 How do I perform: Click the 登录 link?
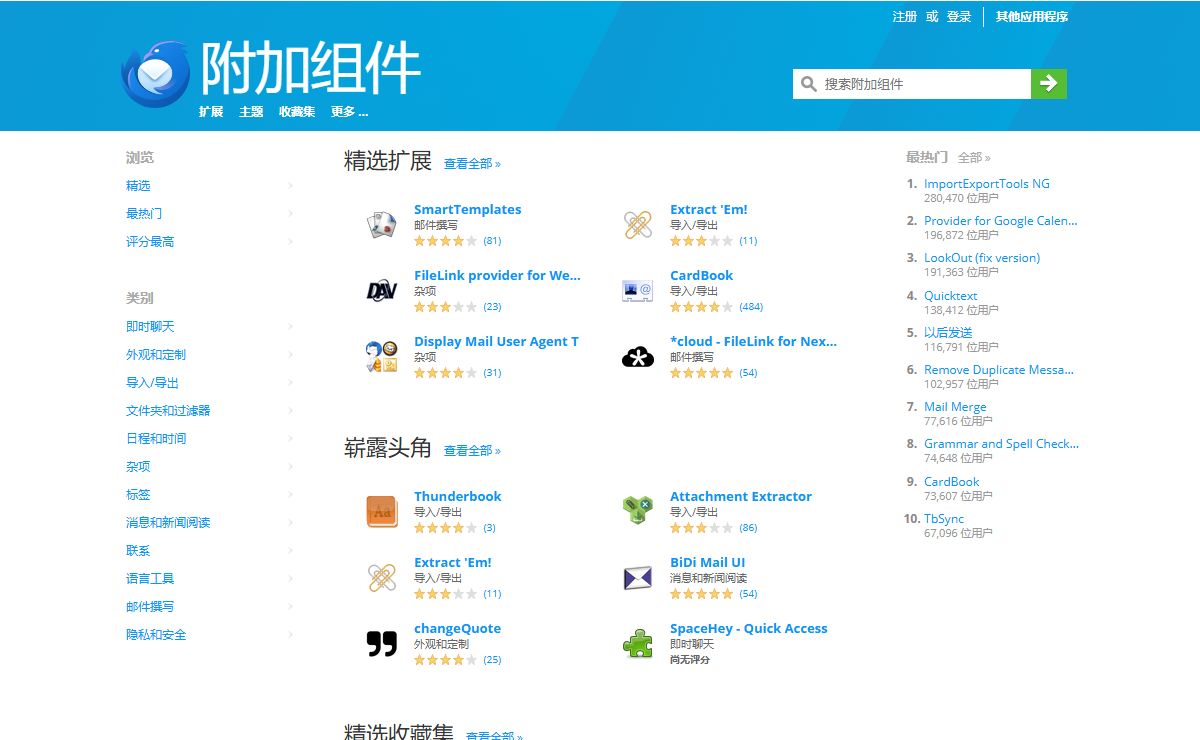click(959, 17)
